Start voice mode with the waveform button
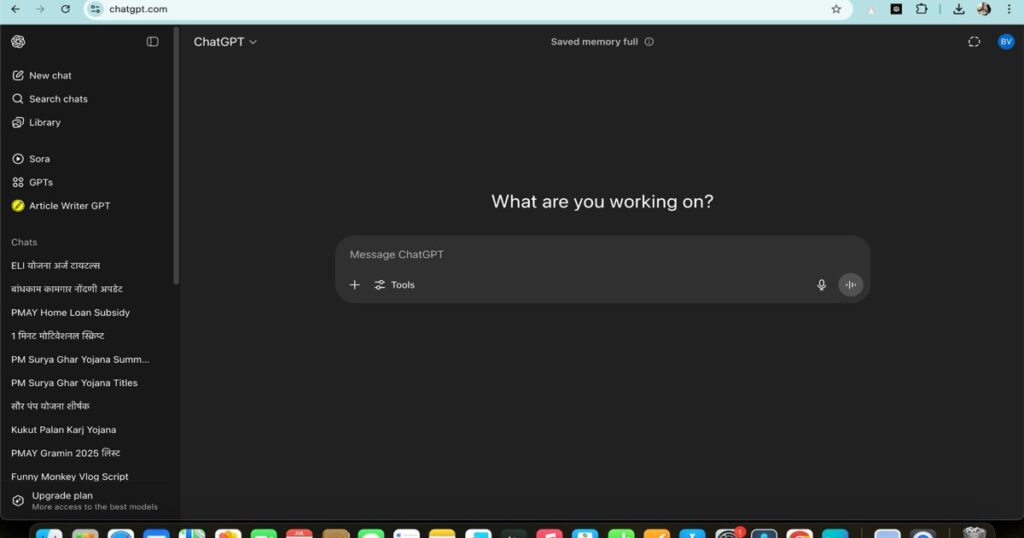The image size is (1024, 538). pyautogui.click(x=850, y=285)
